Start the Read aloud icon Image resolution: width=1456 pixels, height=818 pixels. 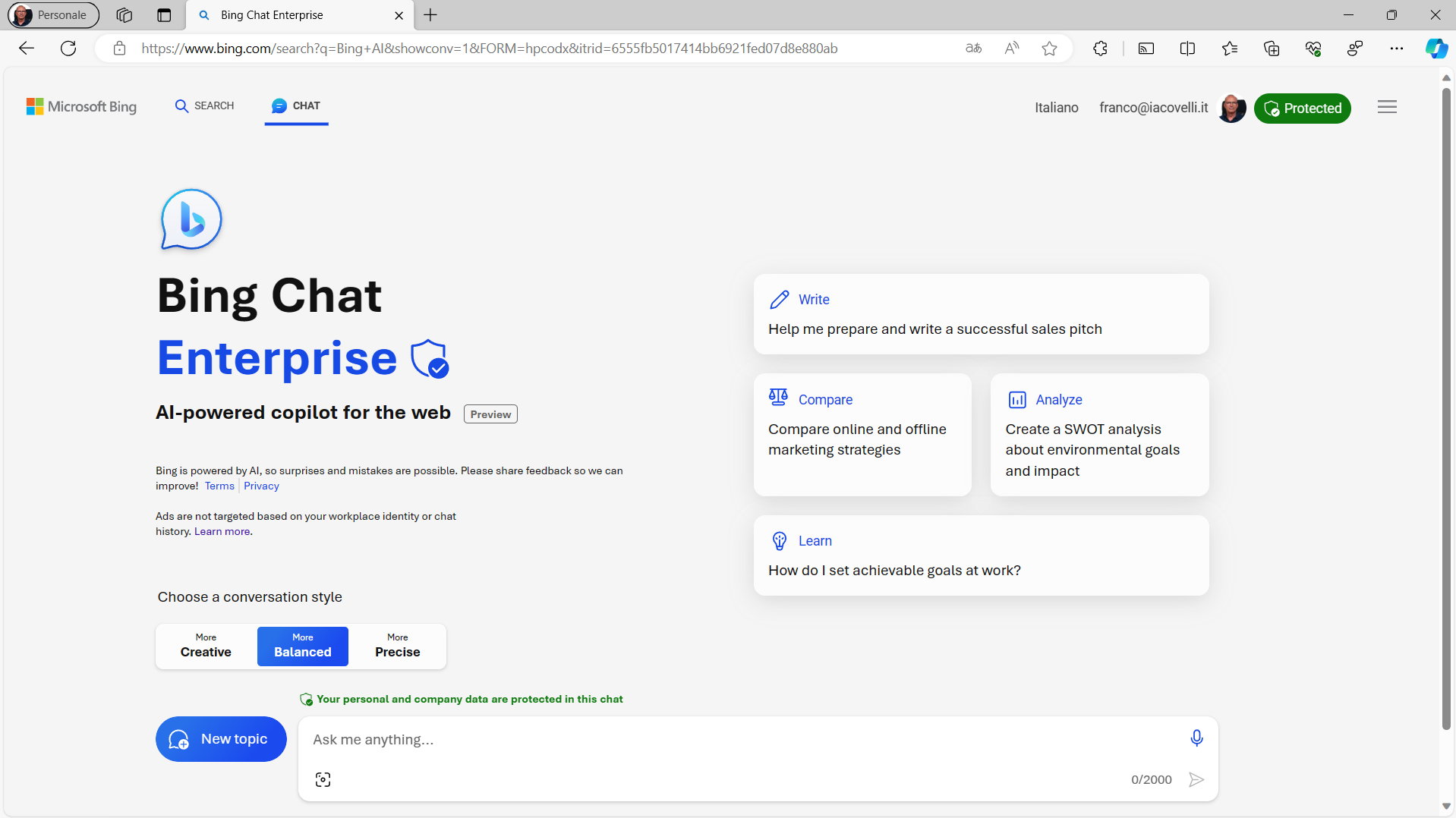point(1011,49)
